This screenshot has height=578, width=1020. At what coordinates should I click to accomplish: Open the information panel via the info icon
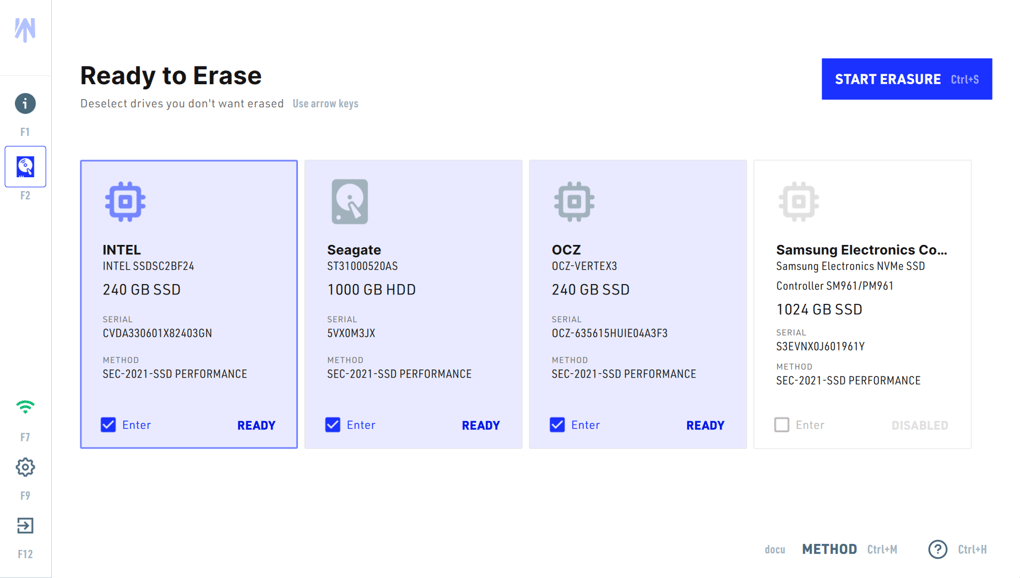25,103
